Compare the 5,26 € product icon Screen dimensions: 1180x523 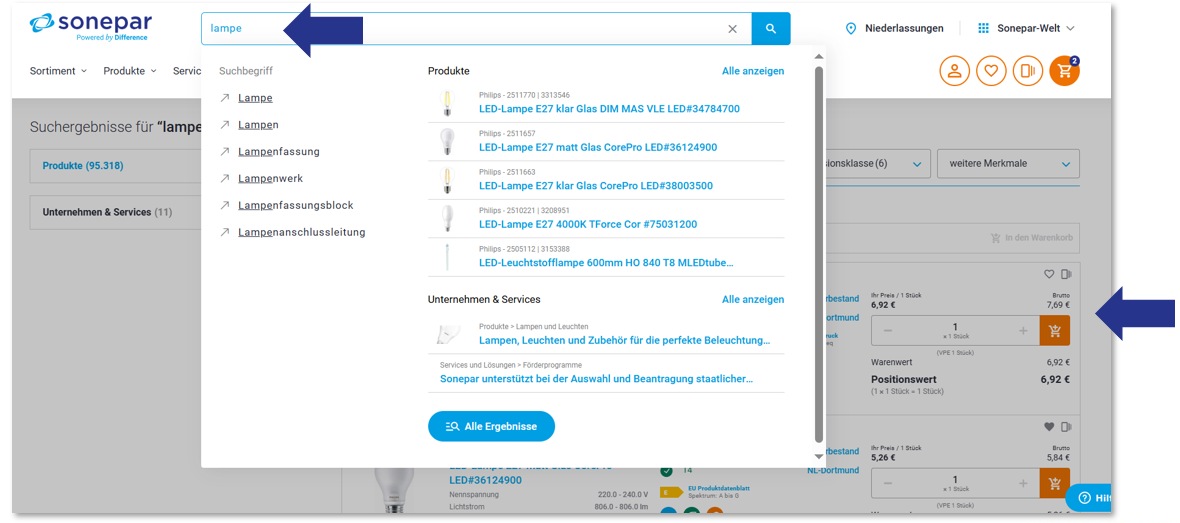tap(1066, 427)
